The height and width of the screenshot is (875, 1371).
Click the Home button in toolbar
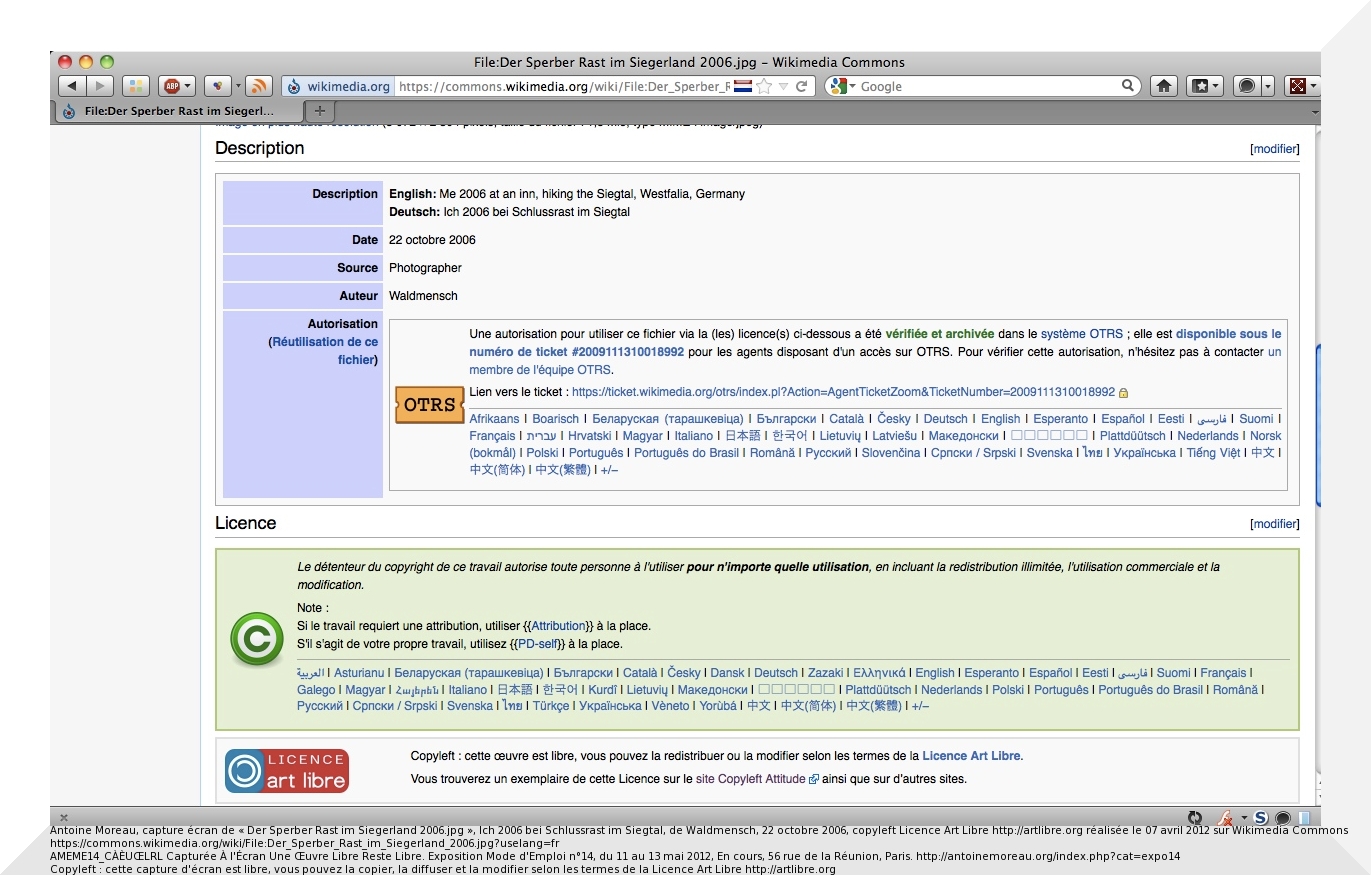[1163, 86]
